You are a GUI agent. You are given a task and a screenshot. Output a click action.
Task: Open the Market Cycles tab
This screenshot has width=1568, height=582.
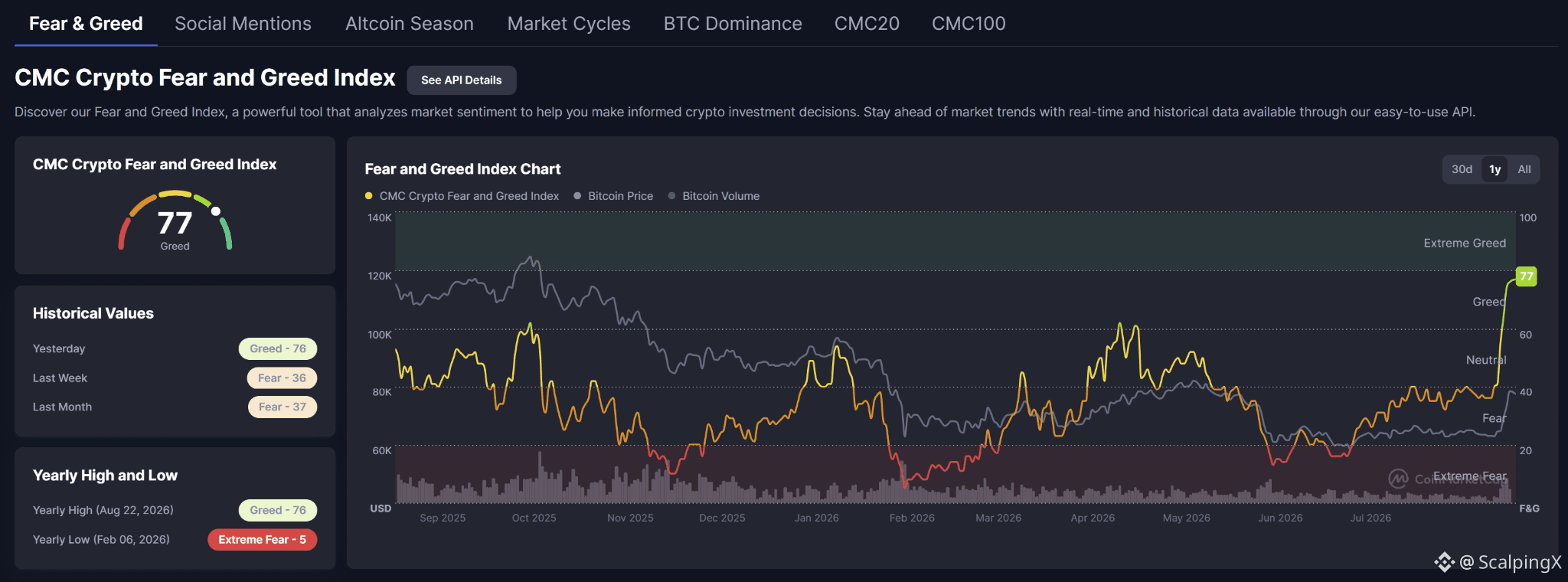[569, 24]
